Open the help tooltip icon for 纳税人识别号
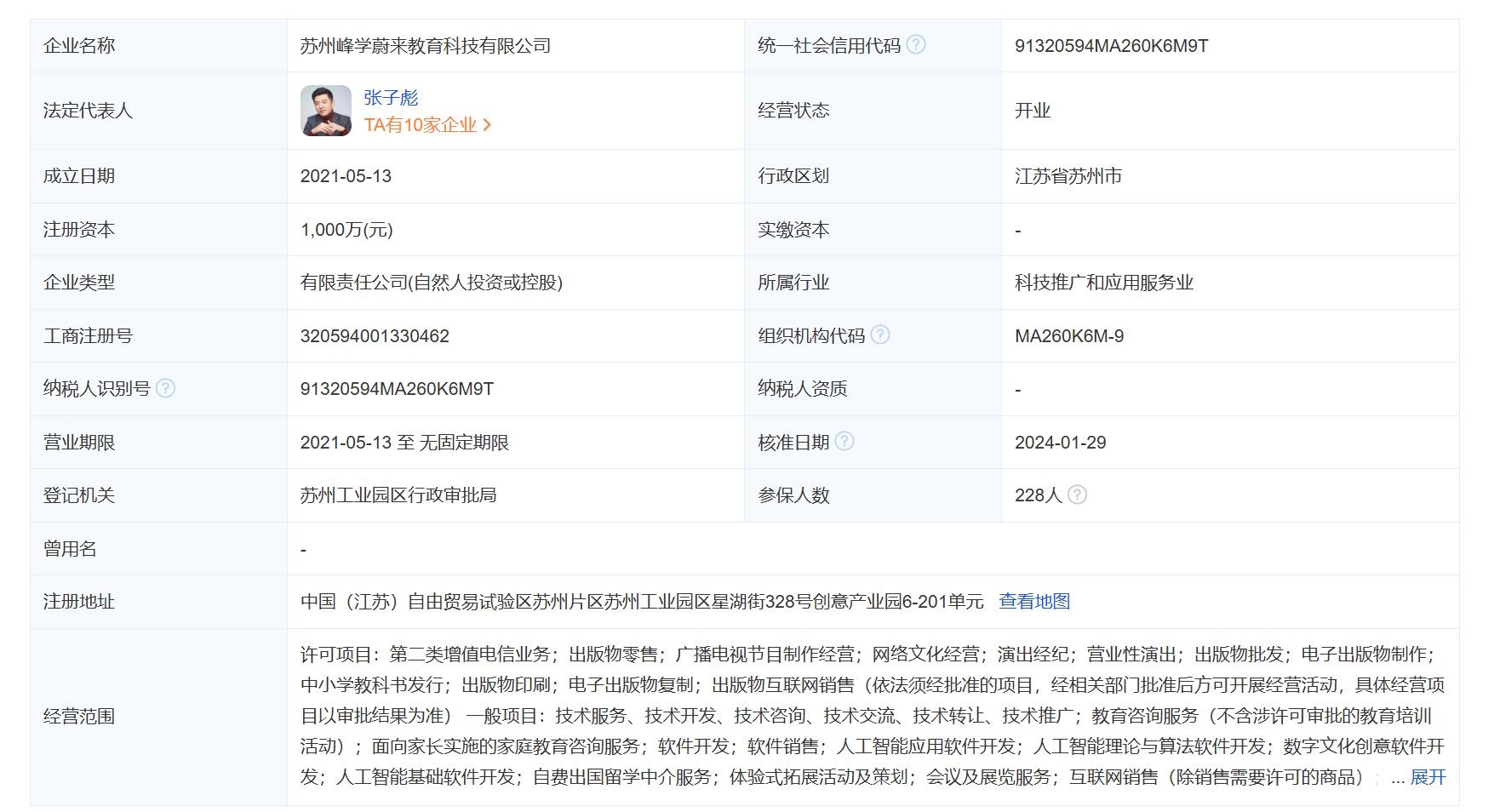Viewport: 1494px width, 812px height. (166, 389)
